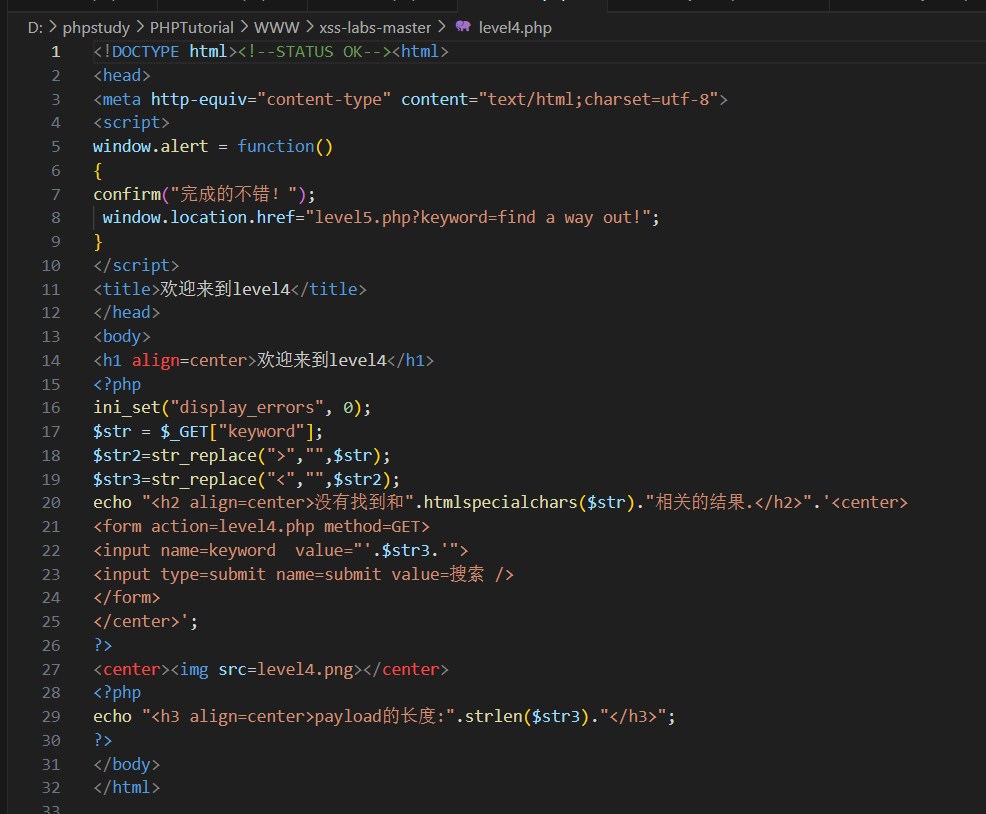Image resolution: width=986 pixels, height=814 pixels.
Task: Click the '<title>' tag on line 11
Action: coord(126,289)
